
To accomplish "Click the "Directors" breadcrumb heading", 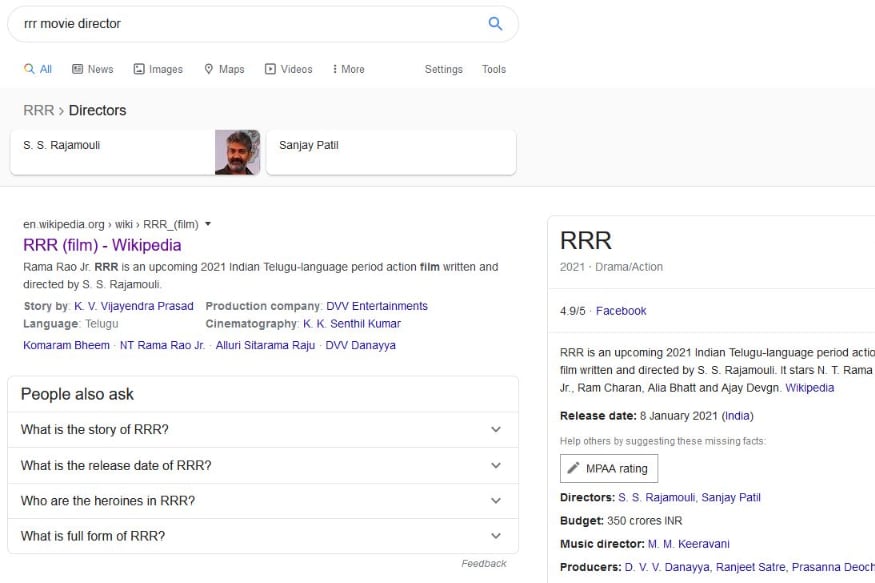I will tap(98, 110).
